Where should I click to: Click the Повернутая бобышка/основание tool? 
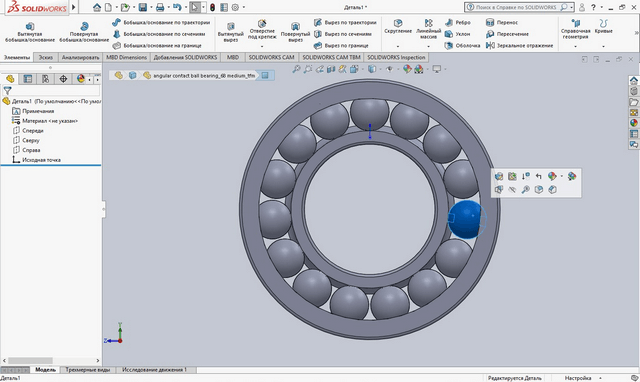(x=84, y=32)
